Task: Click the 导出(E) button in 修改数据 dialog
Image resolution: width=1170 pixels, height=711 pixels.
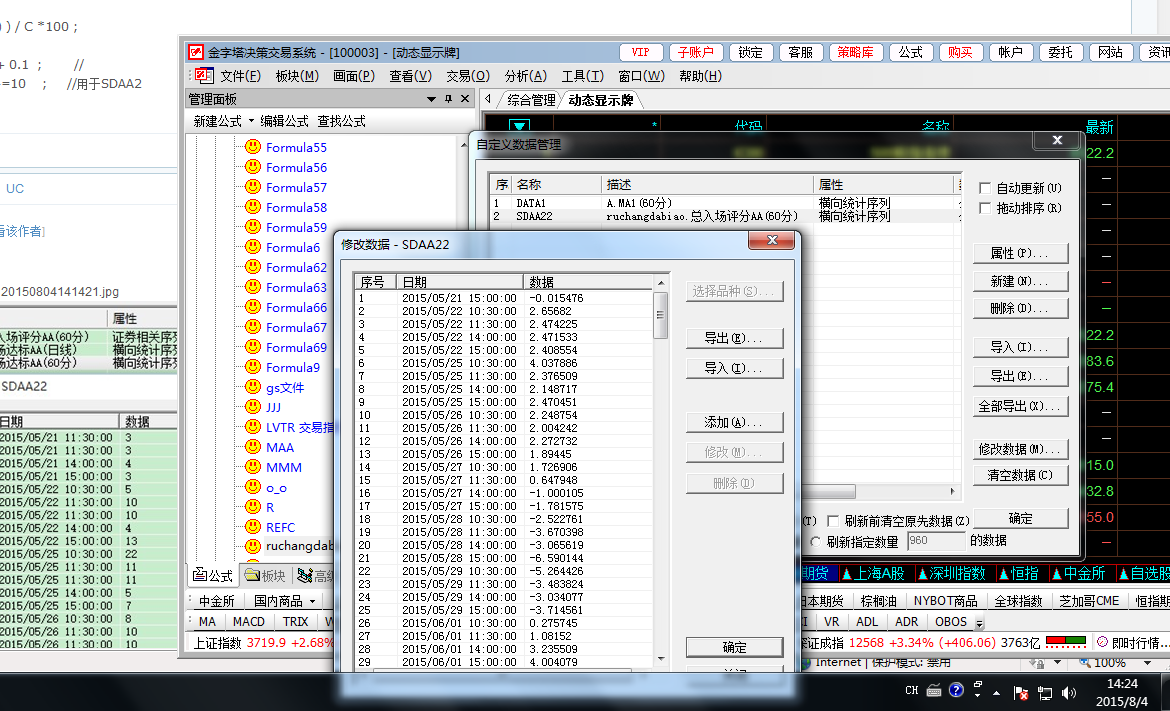Action: tap(734, 338)
